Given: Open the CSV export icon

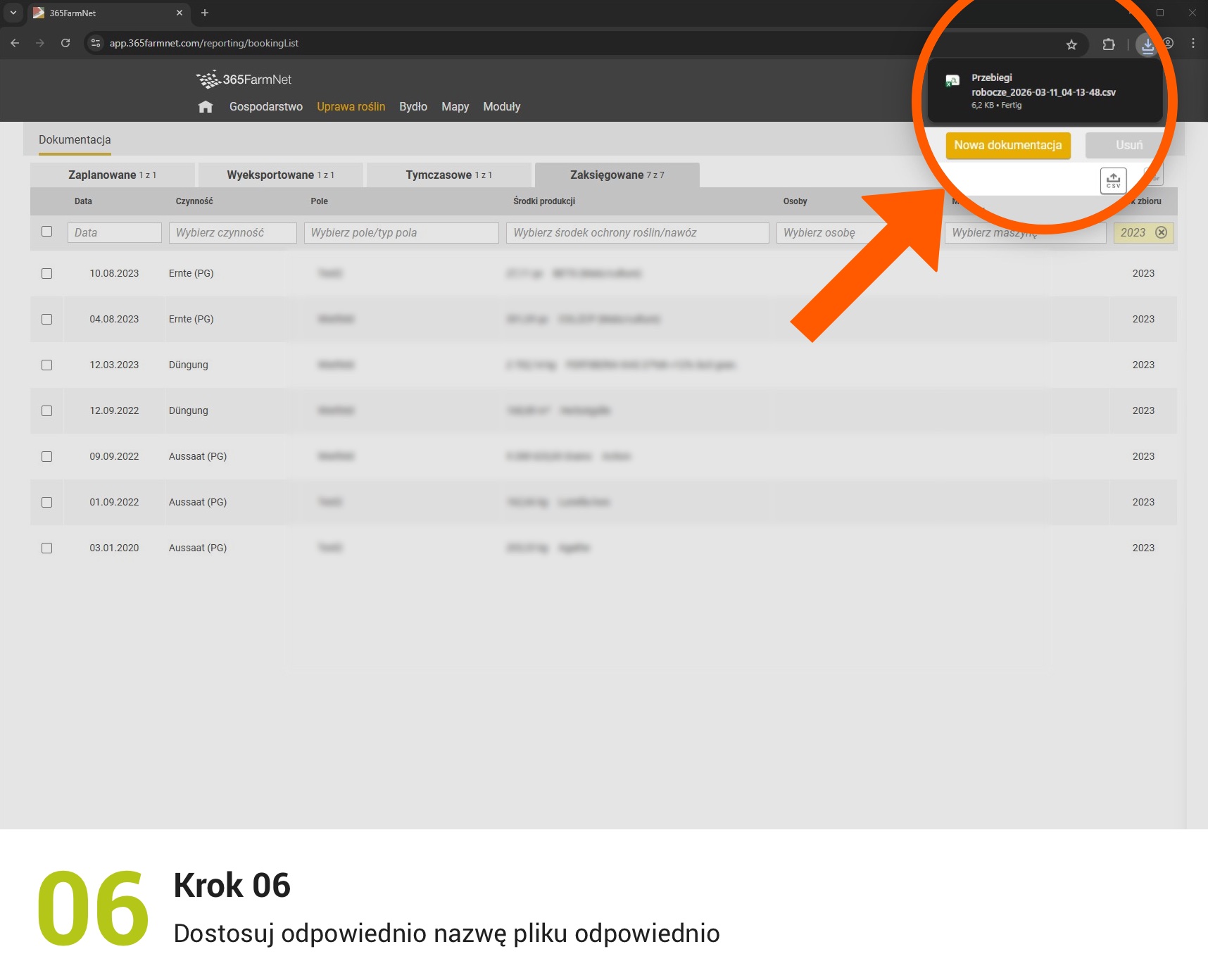Looking at the screenshot, I should click(1112, 180).
